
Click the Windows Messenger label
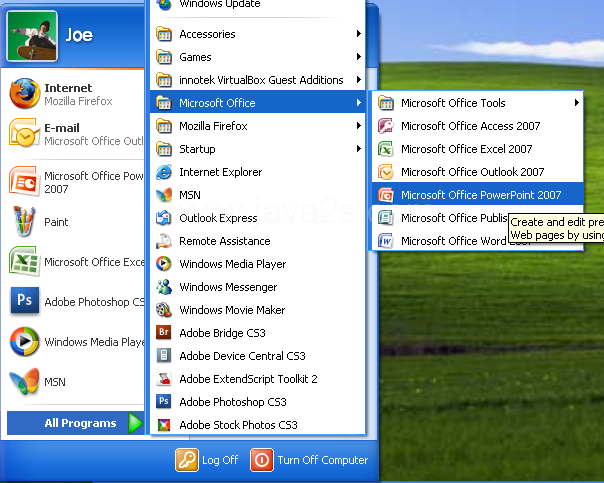(x=228, y=287)
